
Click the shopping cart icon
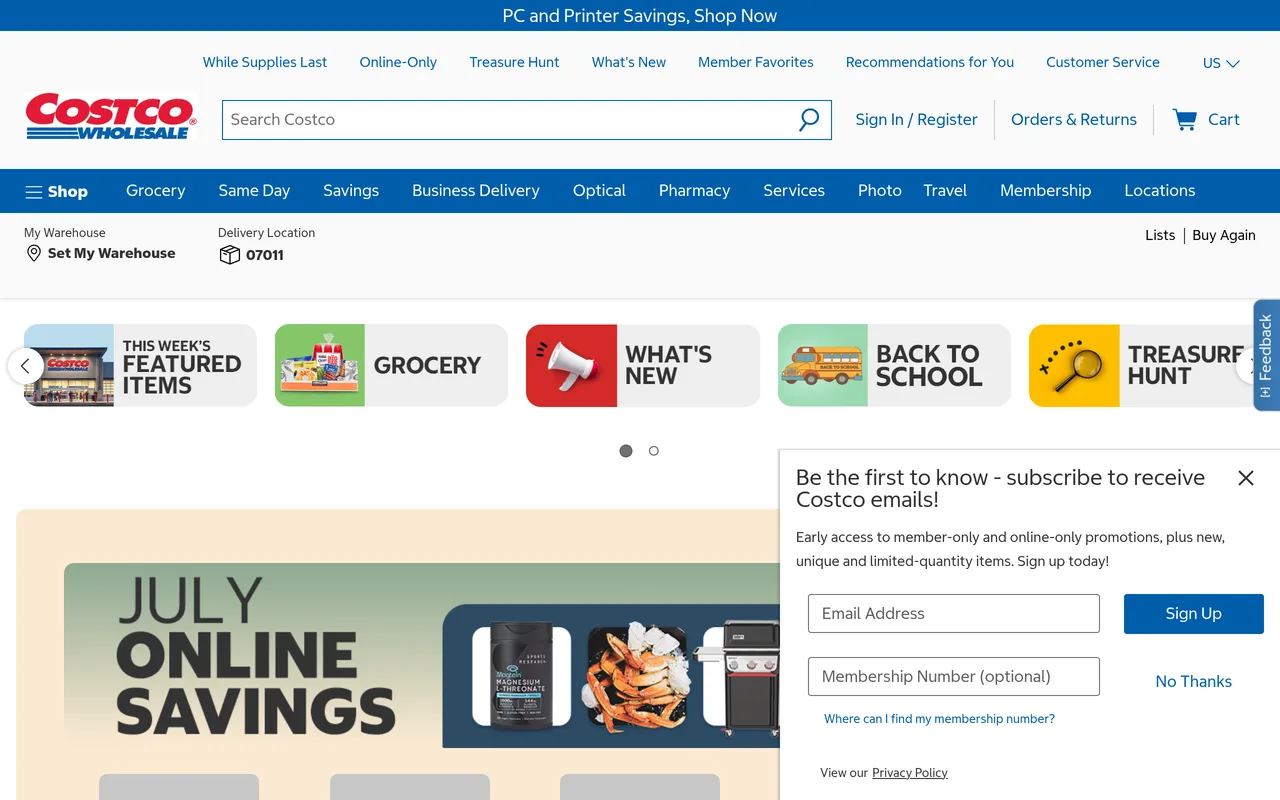click(x=1185, y=120)
